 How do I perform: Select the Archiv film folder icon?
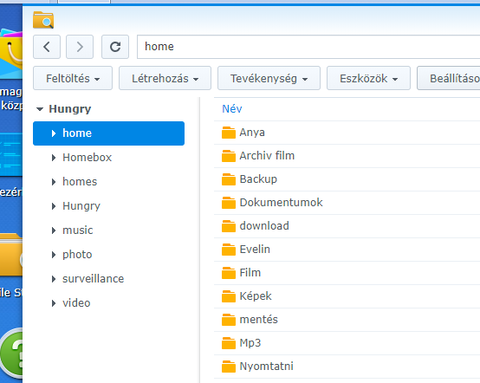(x=229, y=156)
